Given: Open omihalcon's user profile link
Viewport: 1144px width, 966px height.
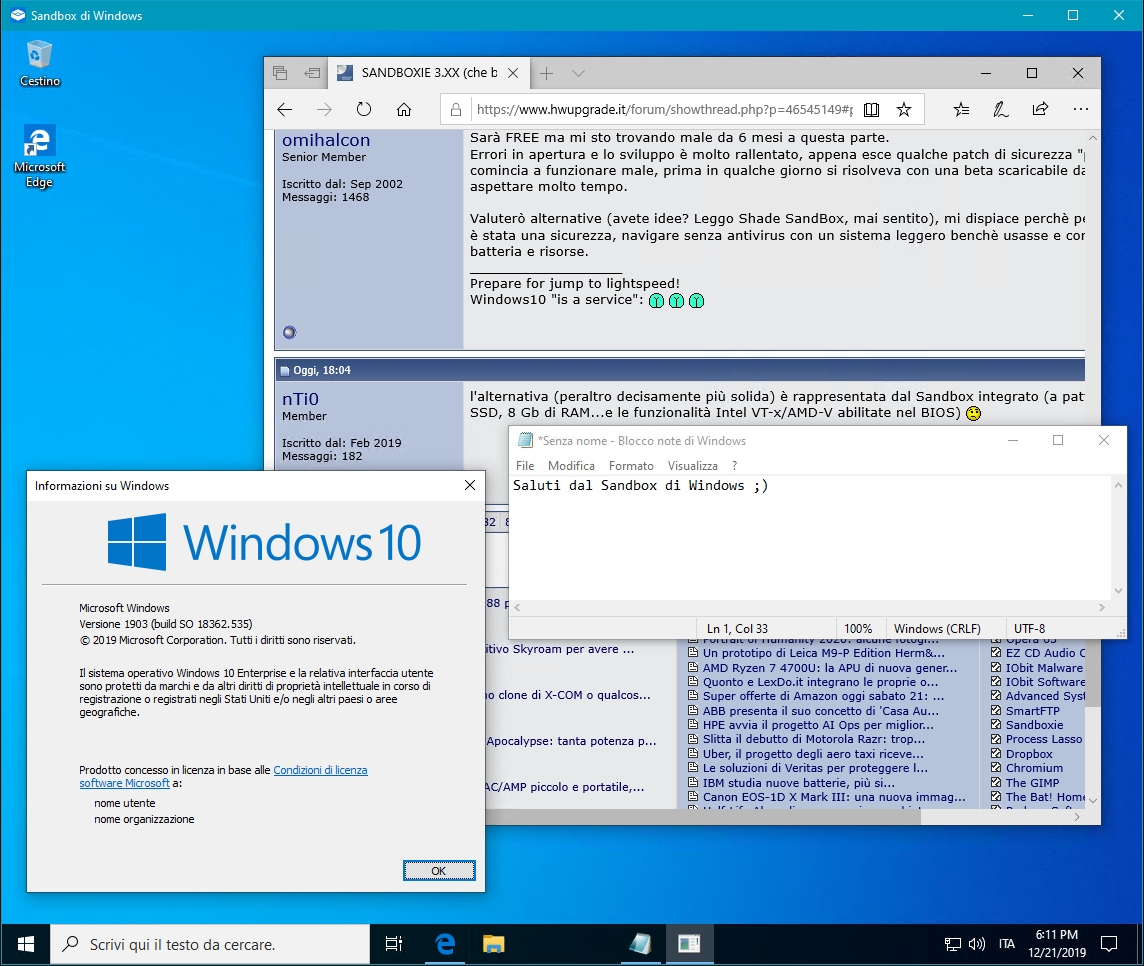Looking at the screenshot, I should 326,139.
